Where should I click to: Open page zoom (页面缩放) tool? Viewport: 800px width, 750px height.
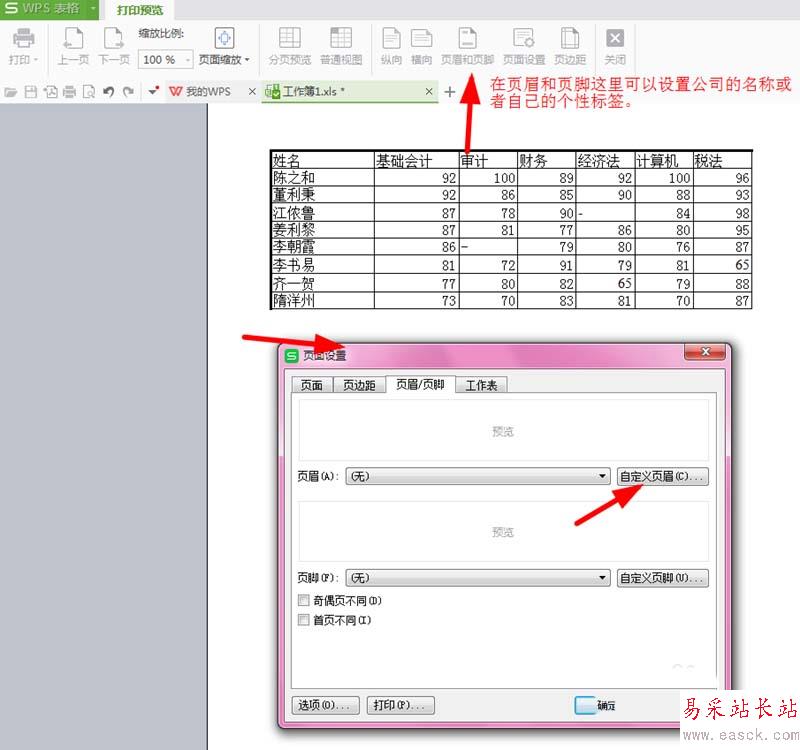pos(224,46)
